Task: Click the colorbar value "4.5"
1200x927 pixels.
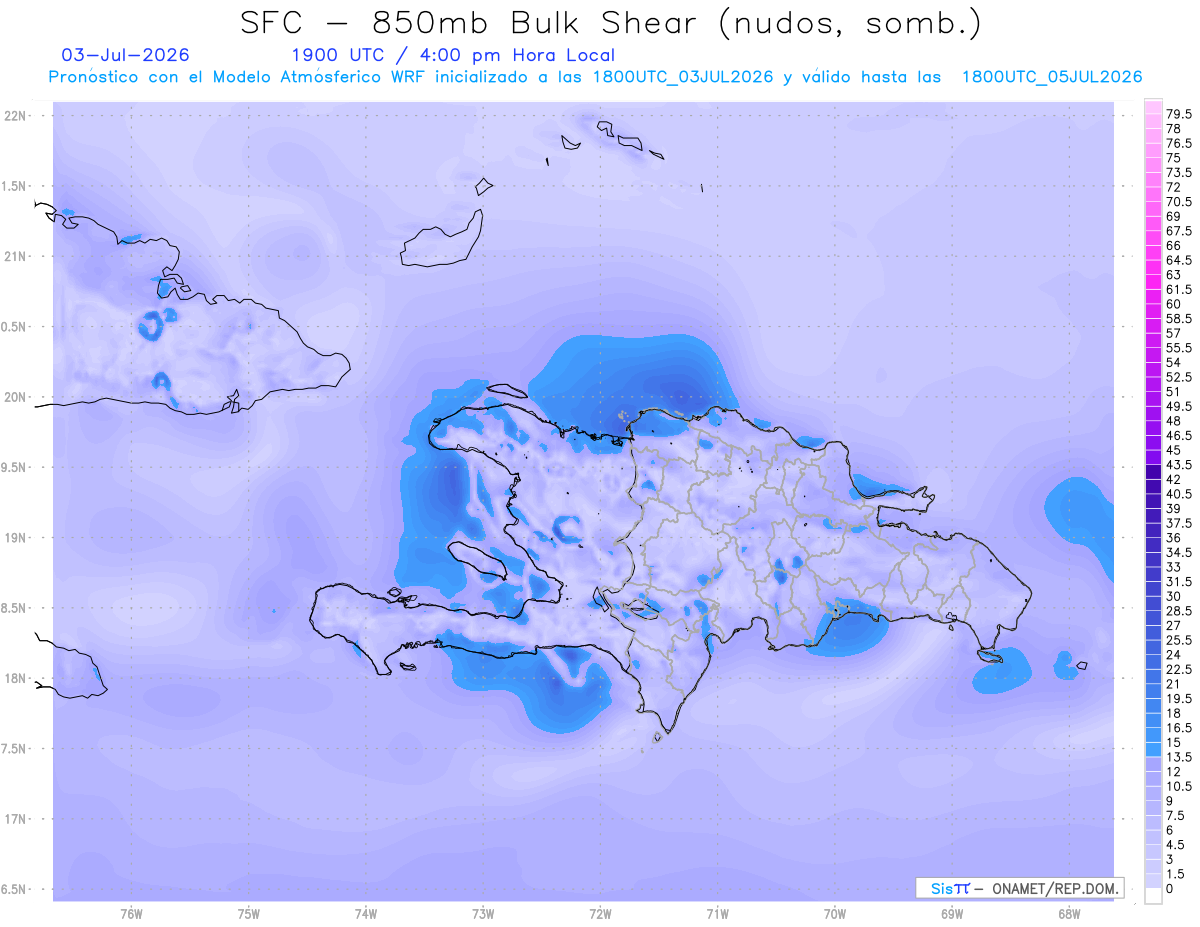Action: (1177, 844)
